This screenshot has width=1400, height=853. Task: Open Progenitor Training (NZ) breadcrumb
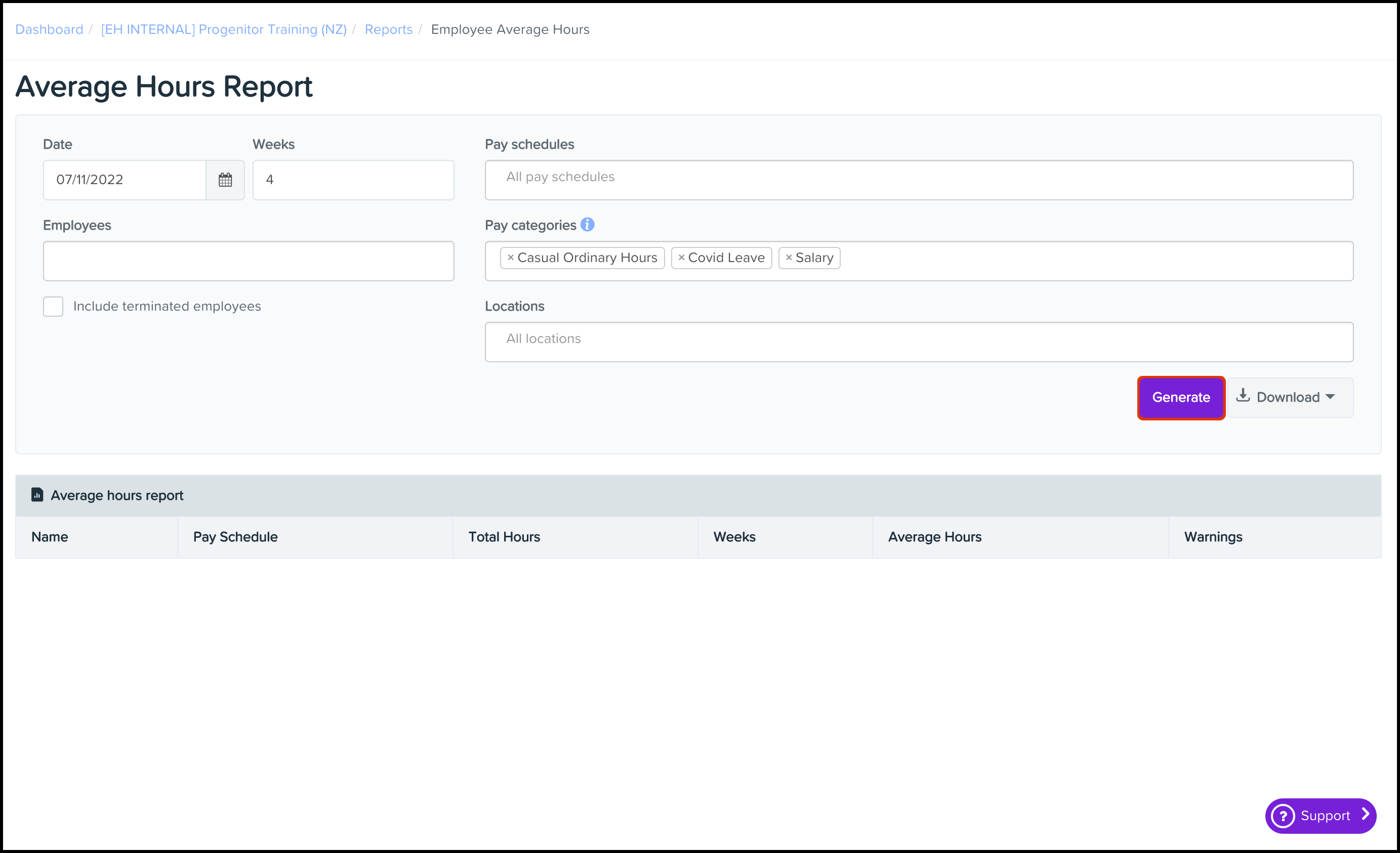[224, 29]
